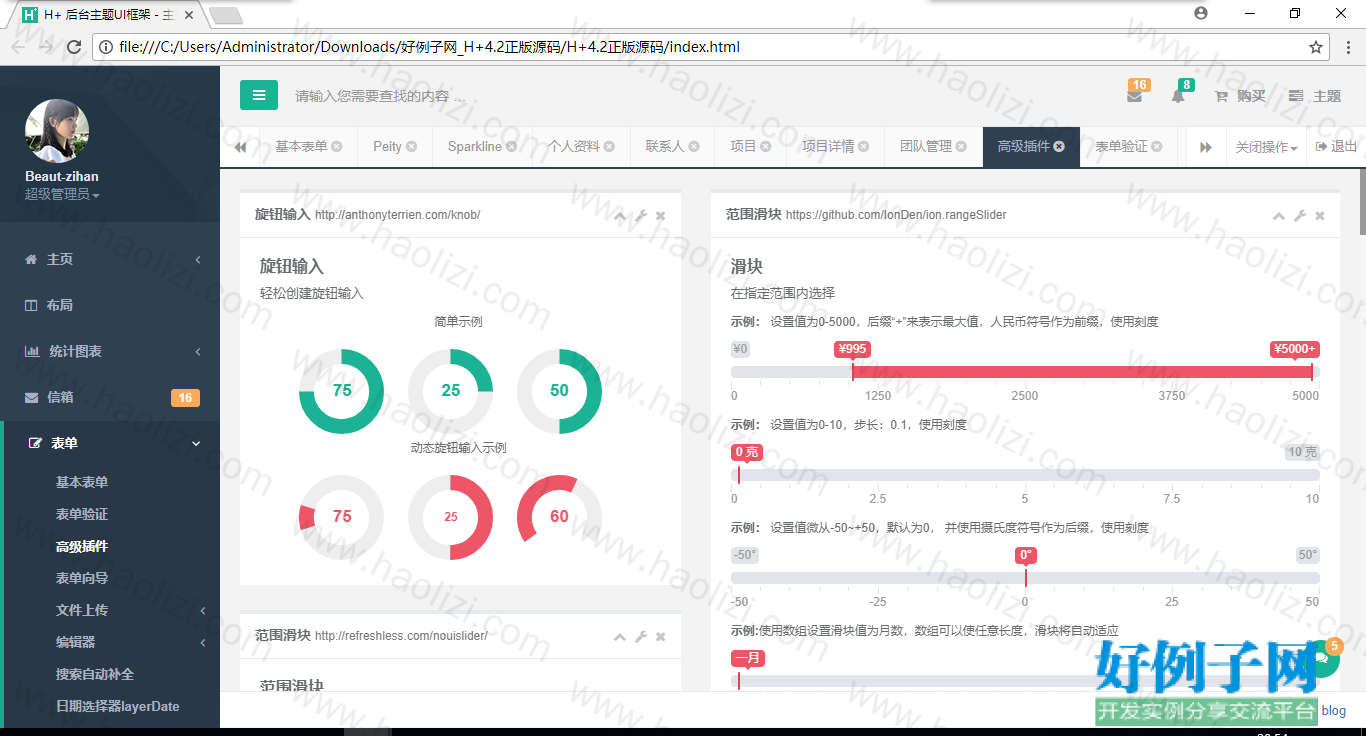1366x736 pixels.
Task: Switch to the Sparkline tab
Action: (475, 146)
